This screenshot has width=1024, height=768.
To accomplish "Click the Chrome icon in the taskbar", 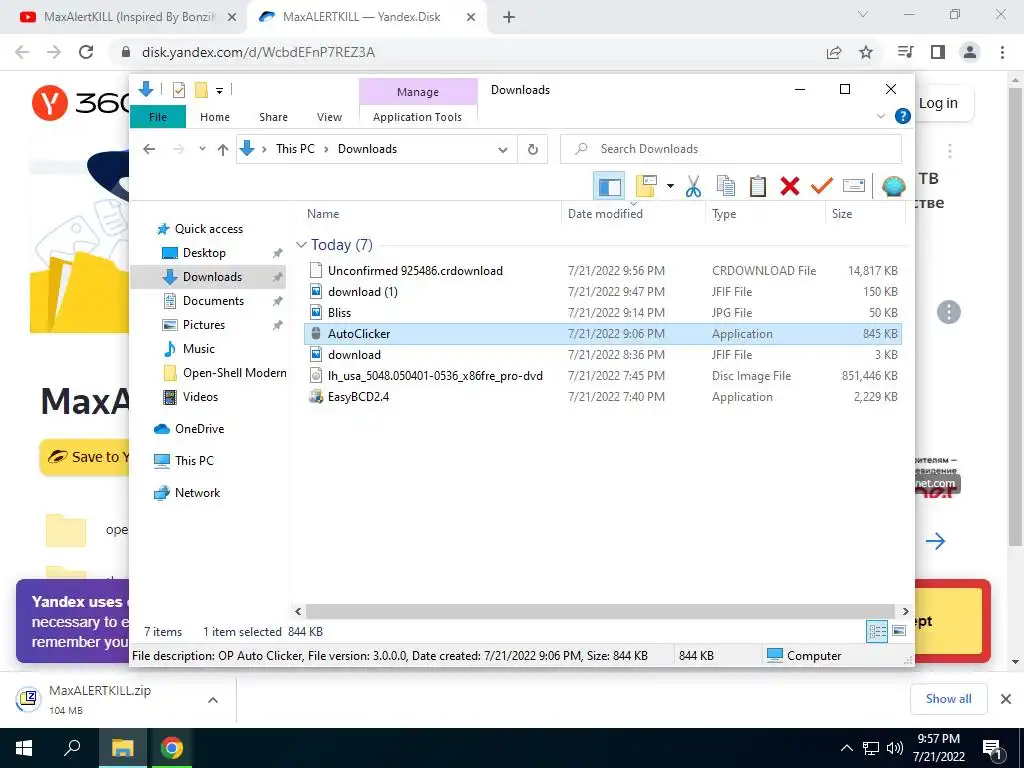I will pos(172,748).
